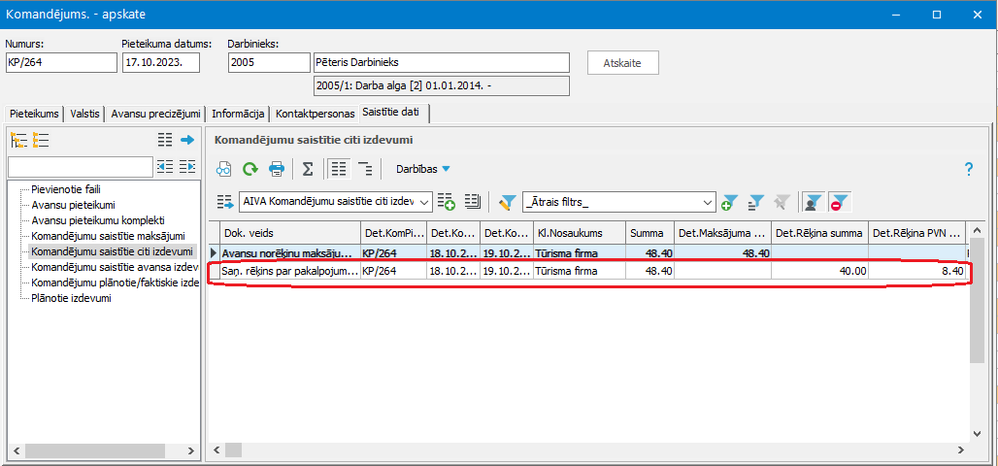Switch to the Valstis tab
Screen dimensions: 998x466
[85, 114]
